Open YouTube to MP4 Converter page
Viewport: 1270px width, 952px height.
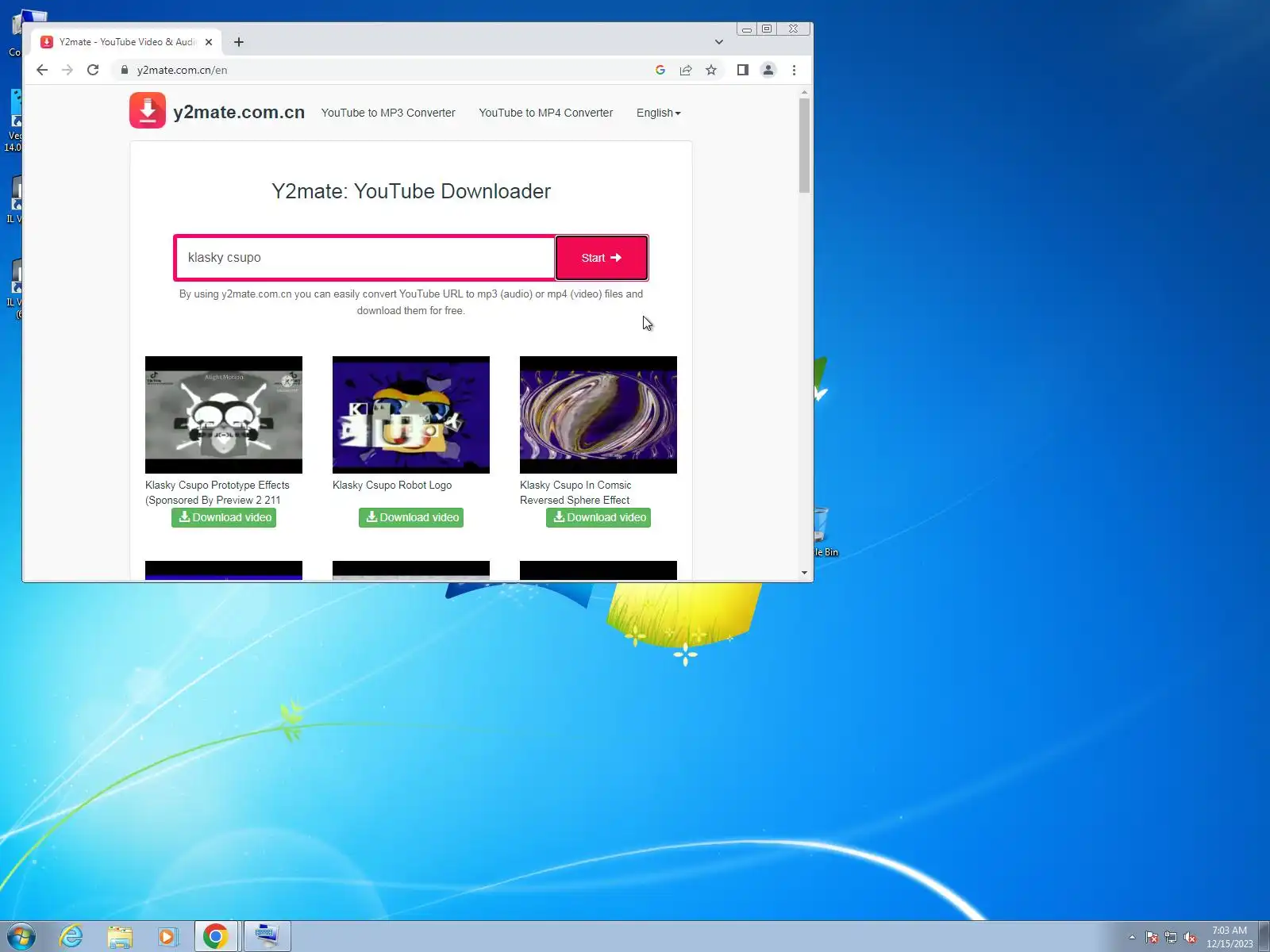(x=546, y=113)
